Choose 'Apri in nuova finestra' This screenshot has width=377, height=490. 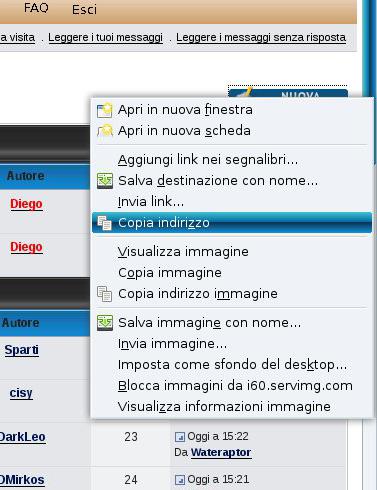[232, 110]
